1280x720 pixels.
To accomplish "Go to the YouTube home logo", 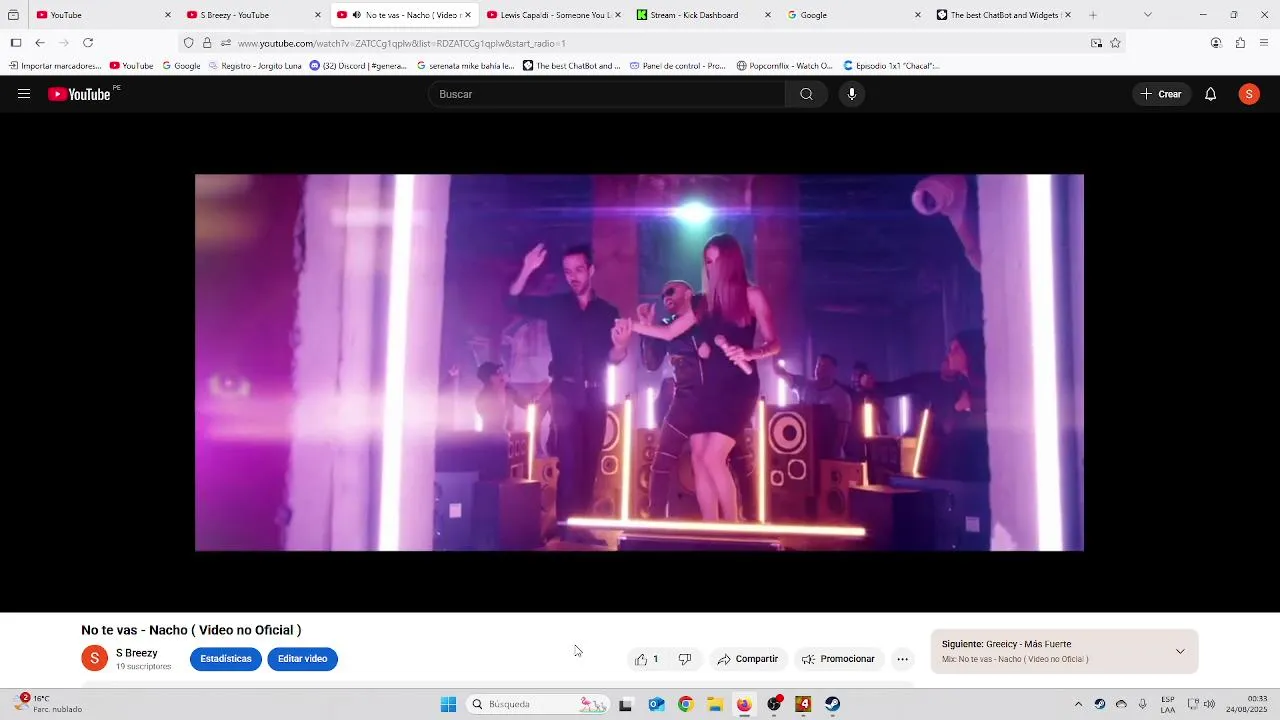I will tap(79, 94).
